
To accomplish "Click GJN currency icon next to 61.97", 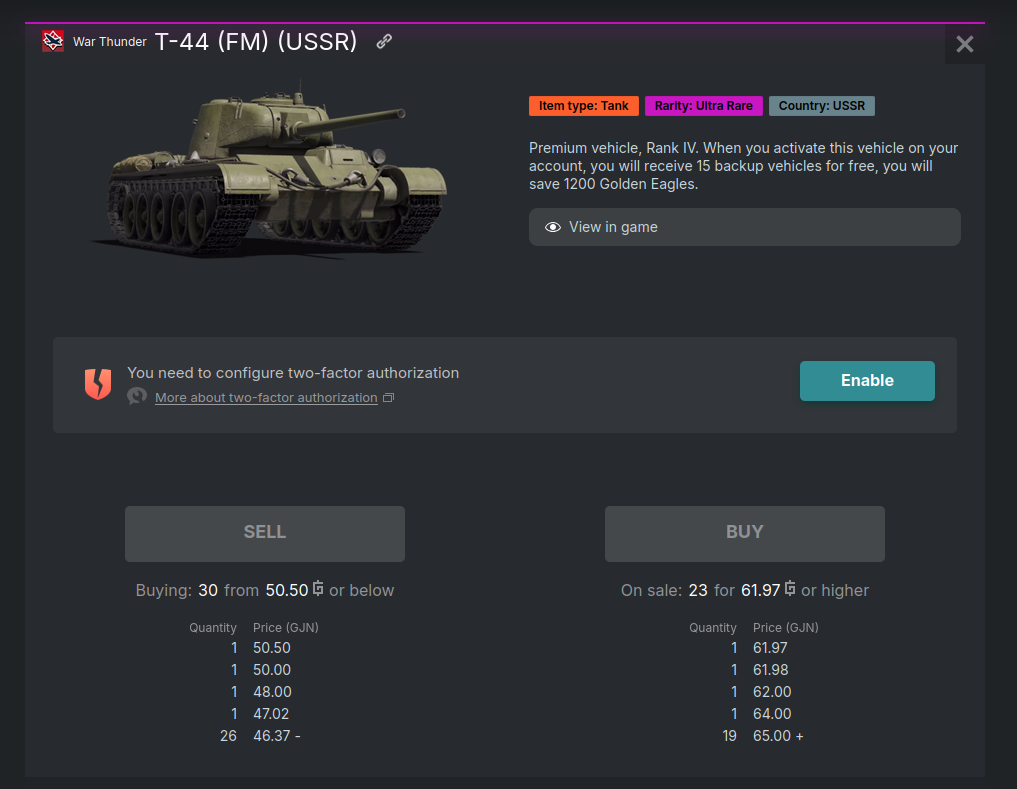I will [x=790, y=589].
